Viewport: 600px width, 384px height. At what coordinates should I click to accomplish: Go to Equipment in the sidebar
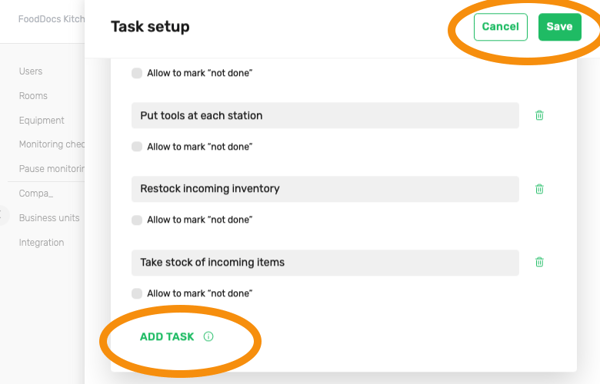point(42,120)
